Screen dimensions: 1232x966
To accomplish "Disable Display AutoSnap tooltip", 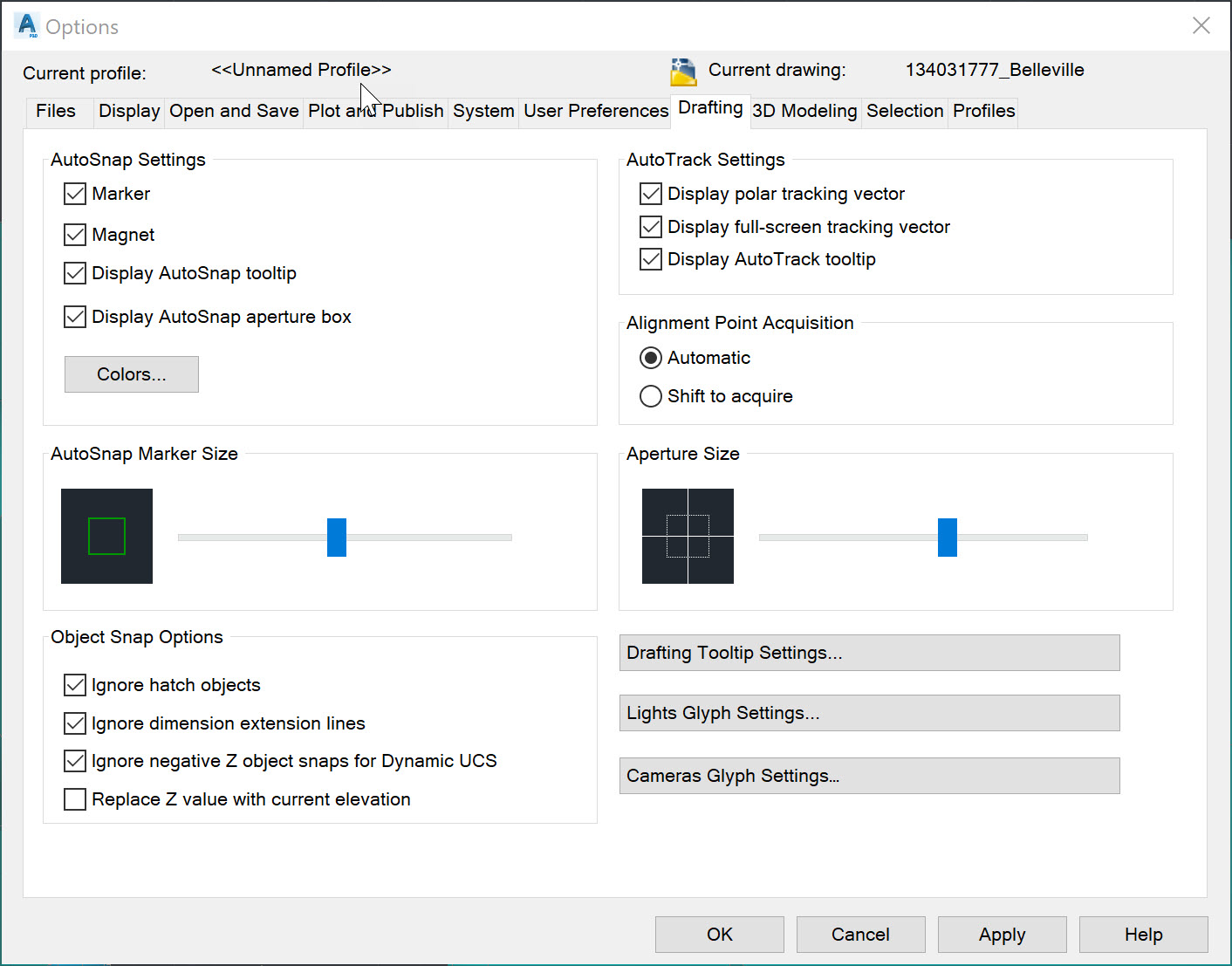I will click(x=75, y=273).
